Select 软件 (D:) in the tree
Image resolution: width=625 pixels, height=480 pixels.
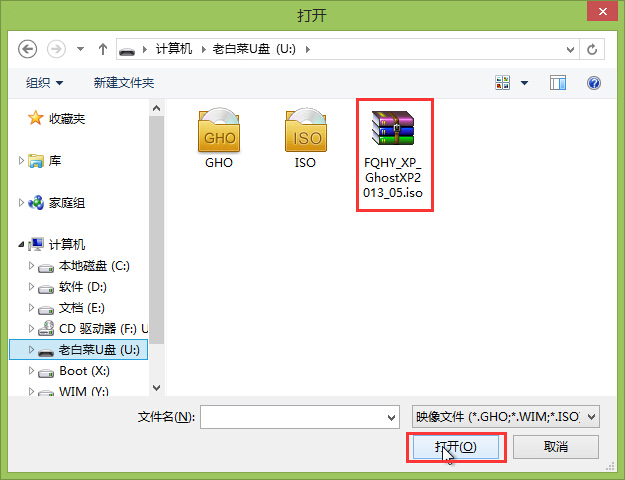[83, 287]
